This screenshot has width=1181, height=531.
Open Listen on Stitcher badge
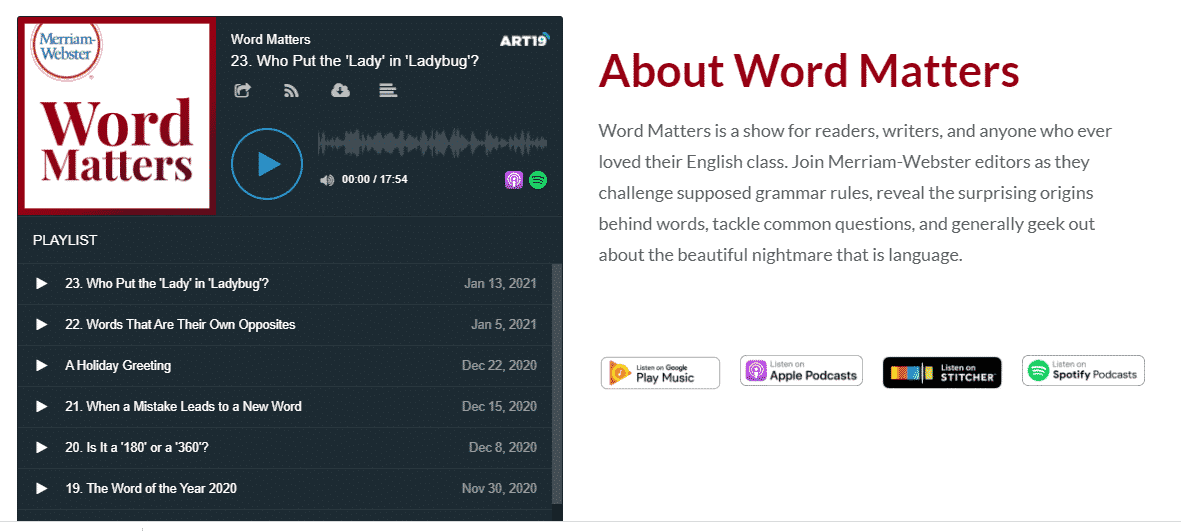(942, 372)
